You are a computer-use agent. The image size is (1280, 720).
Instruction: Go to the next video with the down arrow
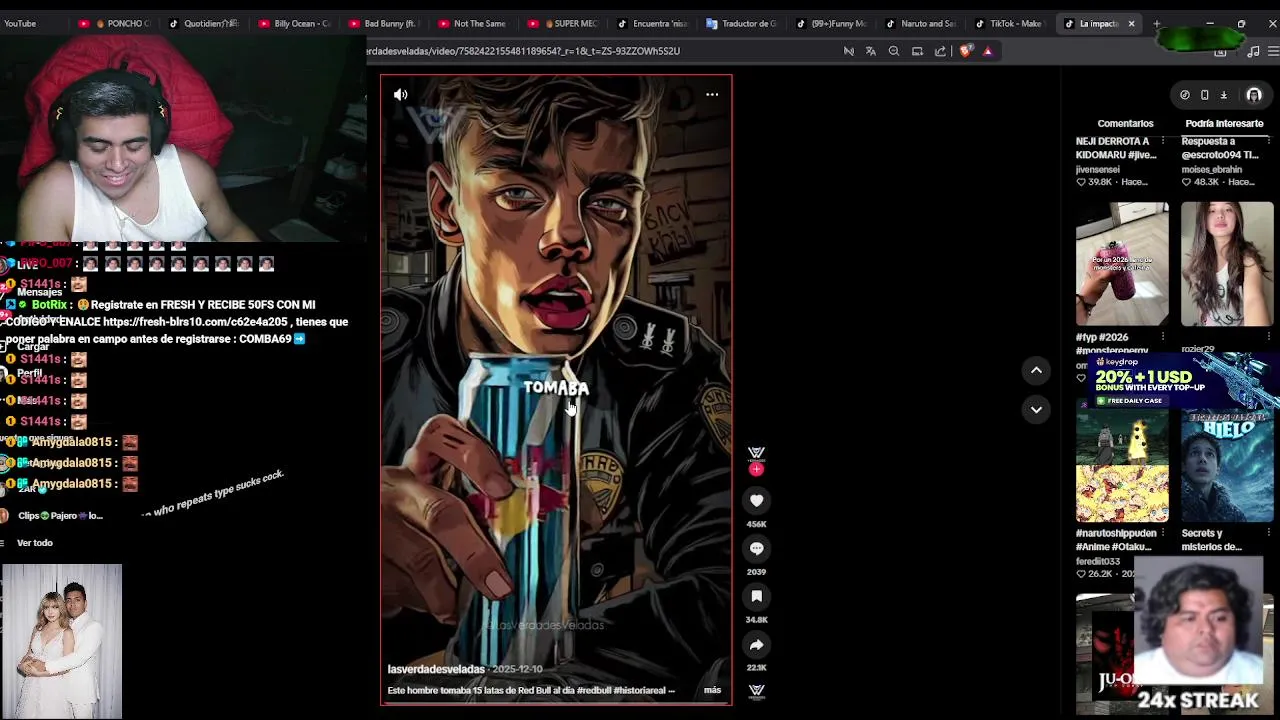pyautogui.click(x=1036, y=409)
